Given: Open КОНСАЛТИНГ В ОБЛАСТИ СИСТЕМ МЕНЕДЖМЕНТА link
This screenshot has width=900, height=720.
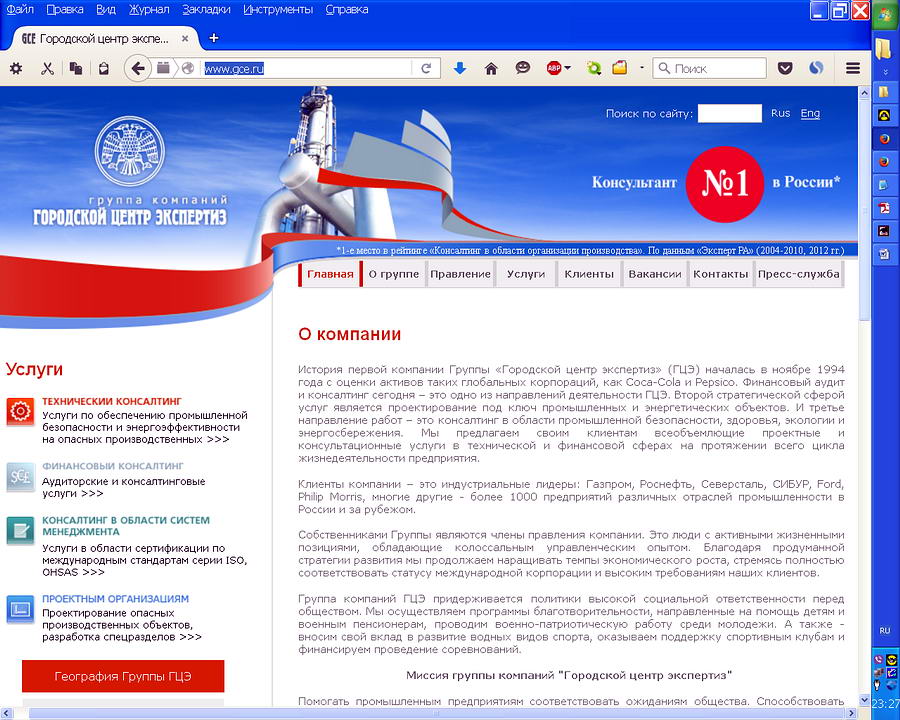Looking at the screenshot, I should (x=126, y=526).
